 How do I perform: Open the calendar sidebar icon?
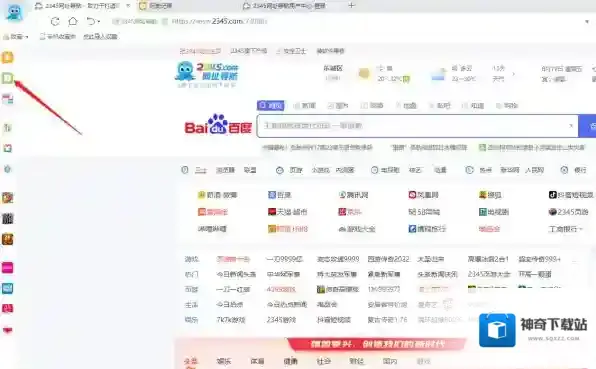[8, 99]
